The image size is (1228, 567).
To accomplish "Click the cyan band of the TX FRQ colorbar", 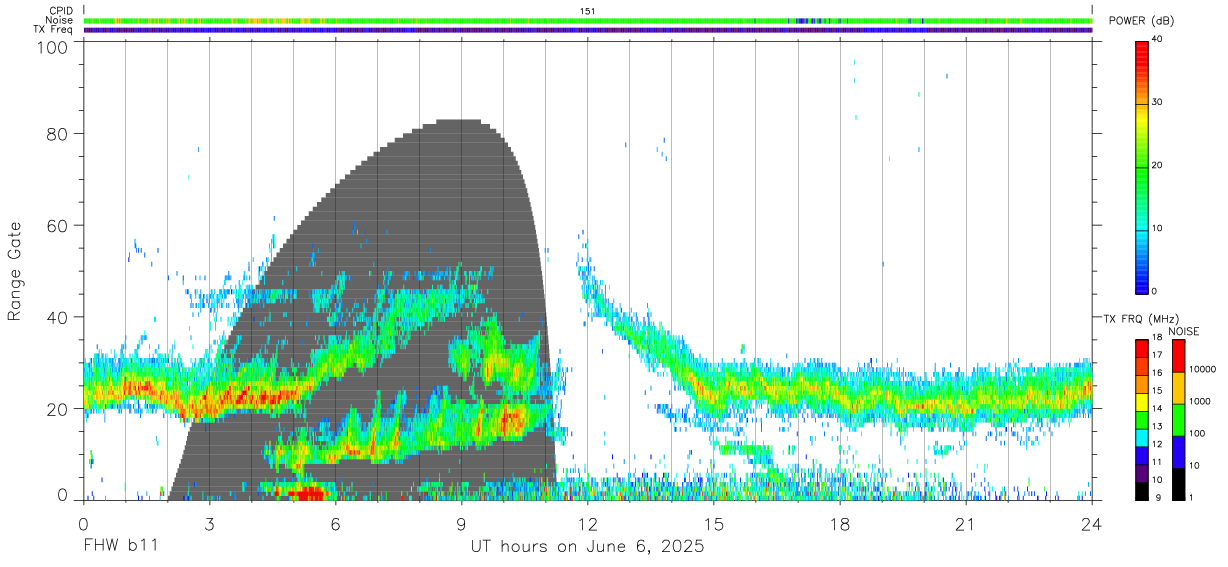I will (1142, 437).
